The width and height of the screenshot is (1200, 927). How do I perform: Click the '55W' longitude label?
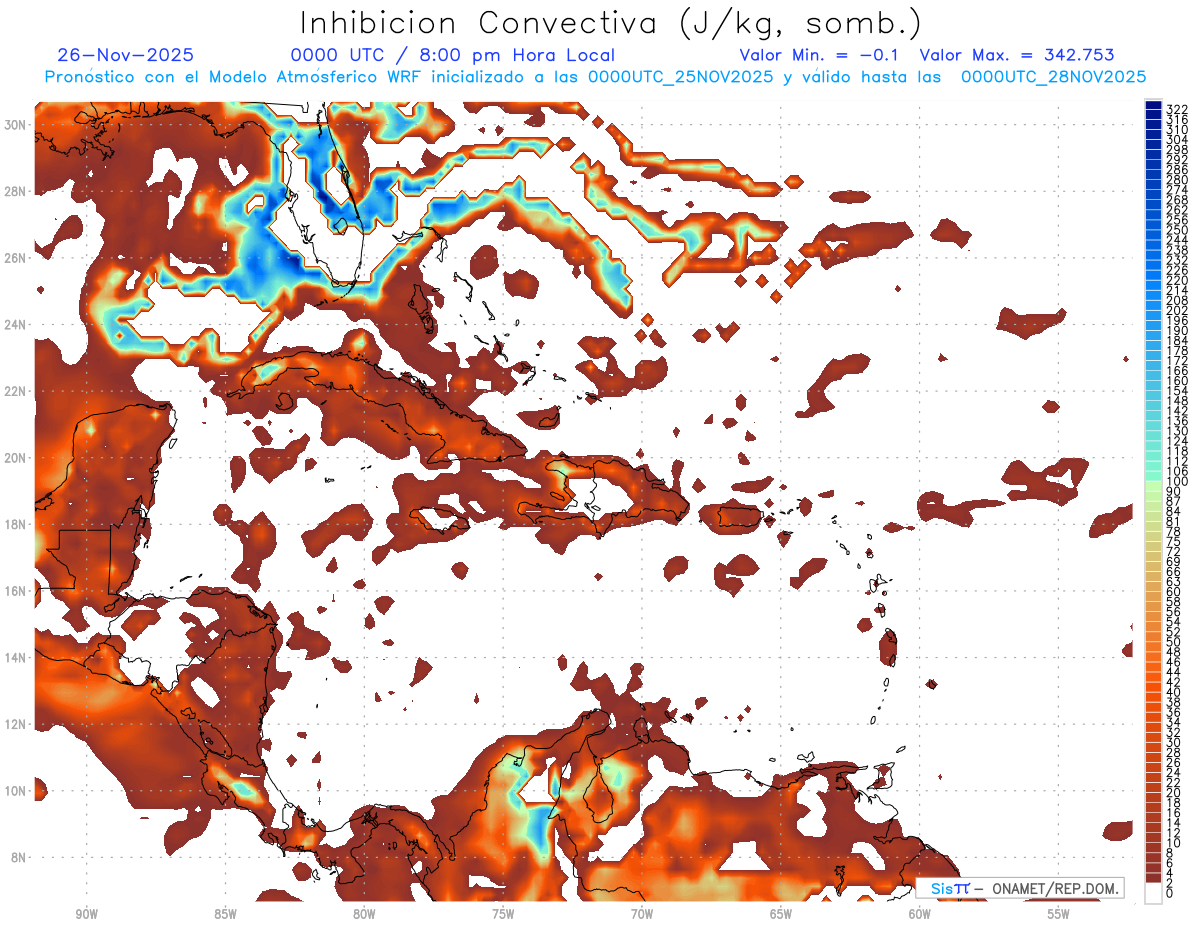click(1059, 914)
